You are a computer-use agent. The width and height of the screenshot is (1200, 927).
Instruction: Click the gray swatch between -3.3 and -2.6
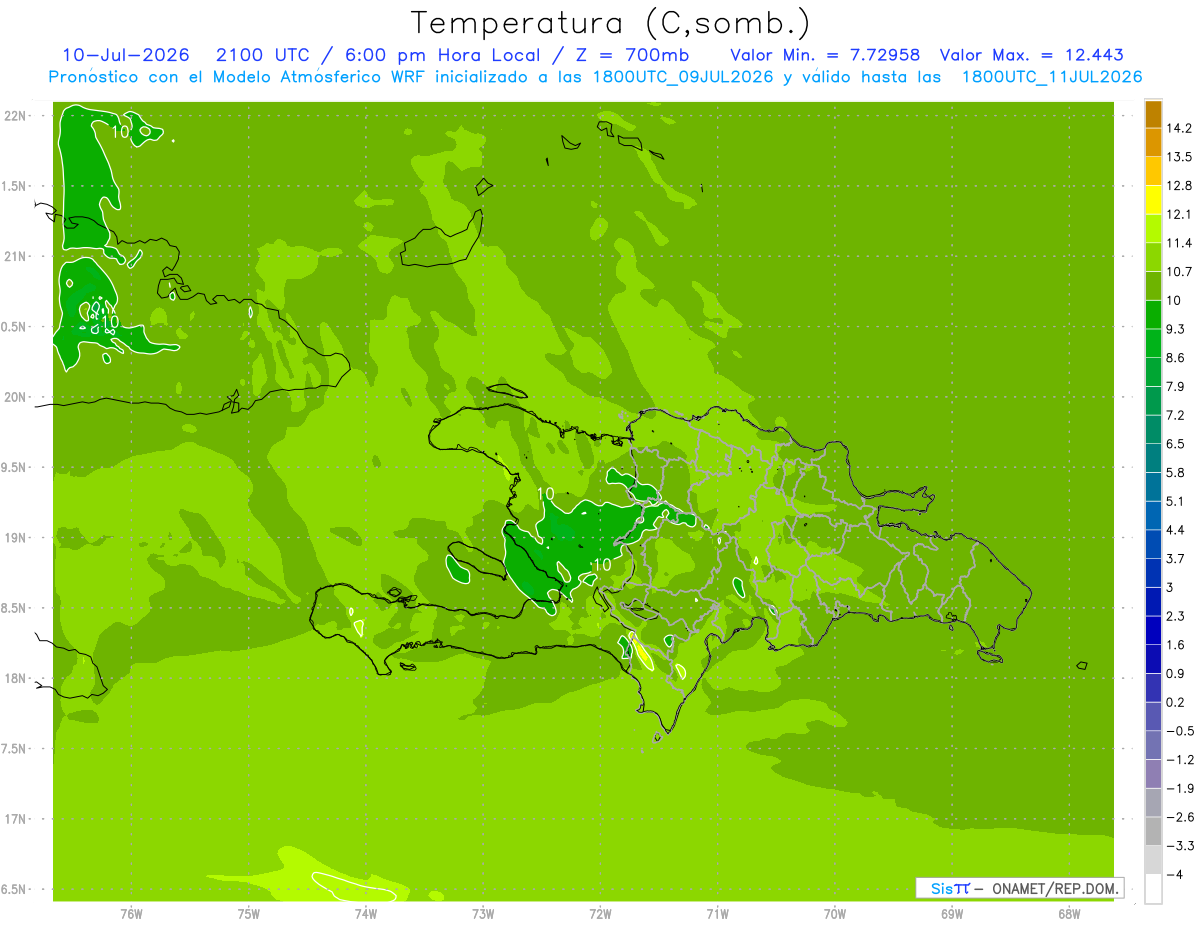[x=1153, y=831]
